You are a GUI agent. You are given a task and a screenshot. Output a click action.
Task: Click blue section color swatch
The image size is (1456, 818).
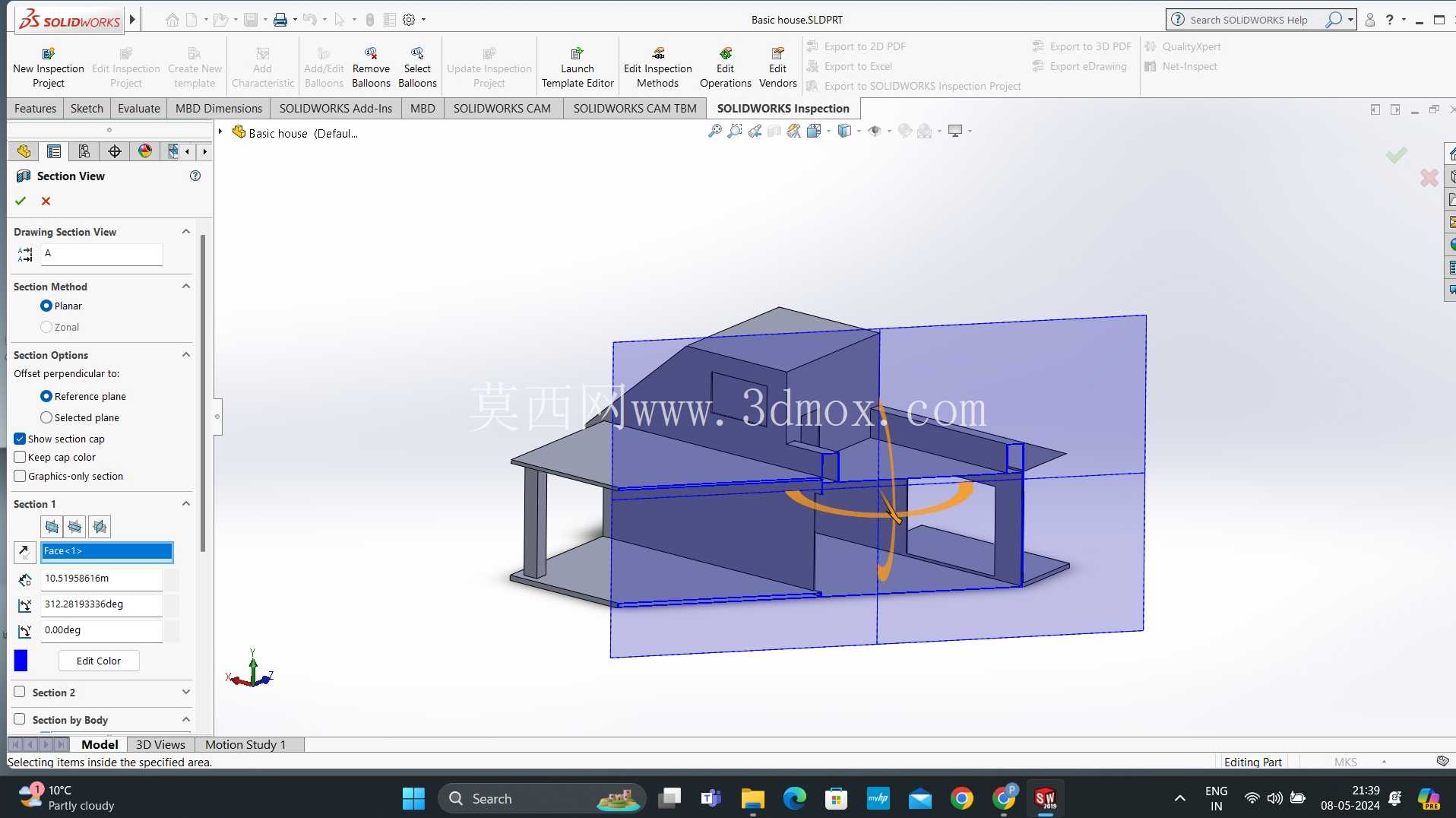[21, 661]
